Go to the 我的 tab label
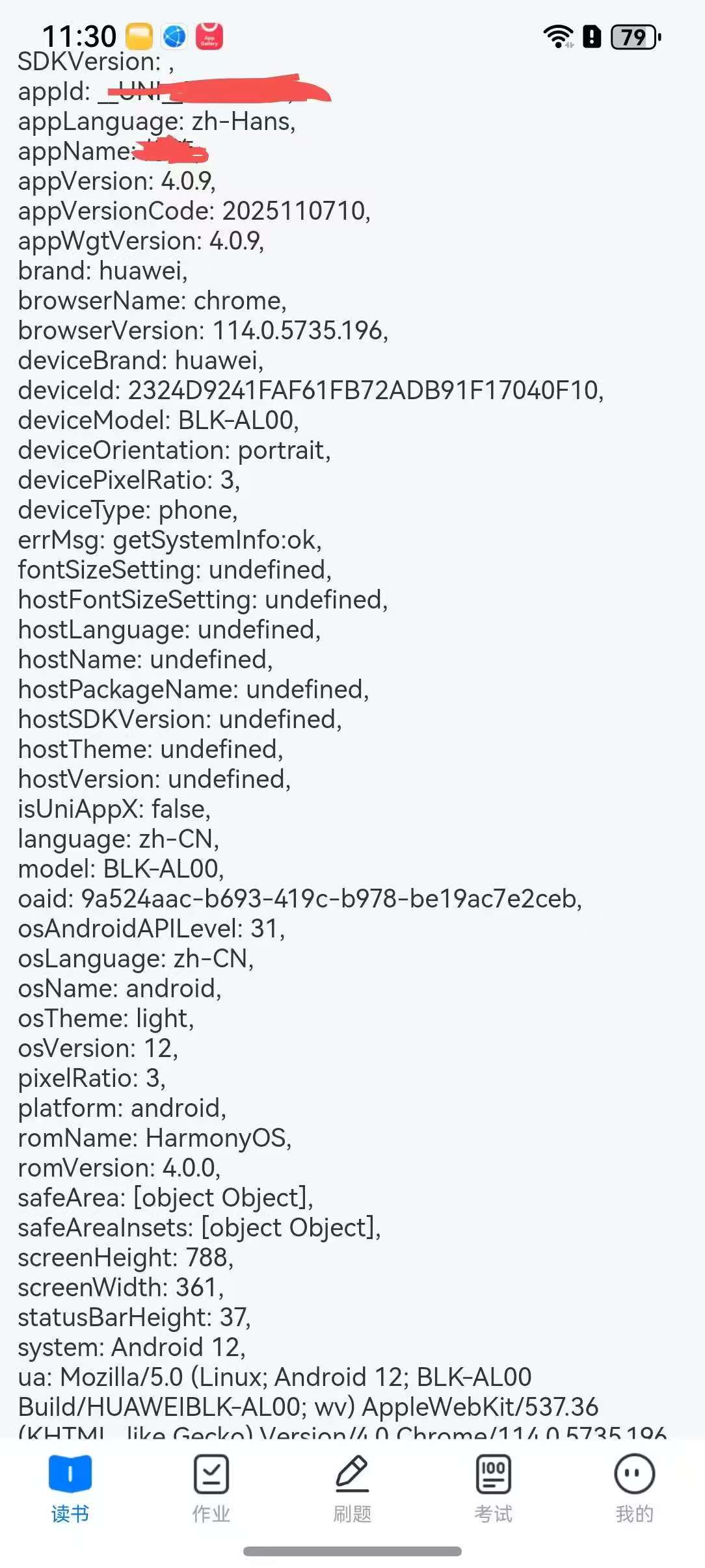Viewport: 705px width, 1568px height. [x=634, y=1514]
